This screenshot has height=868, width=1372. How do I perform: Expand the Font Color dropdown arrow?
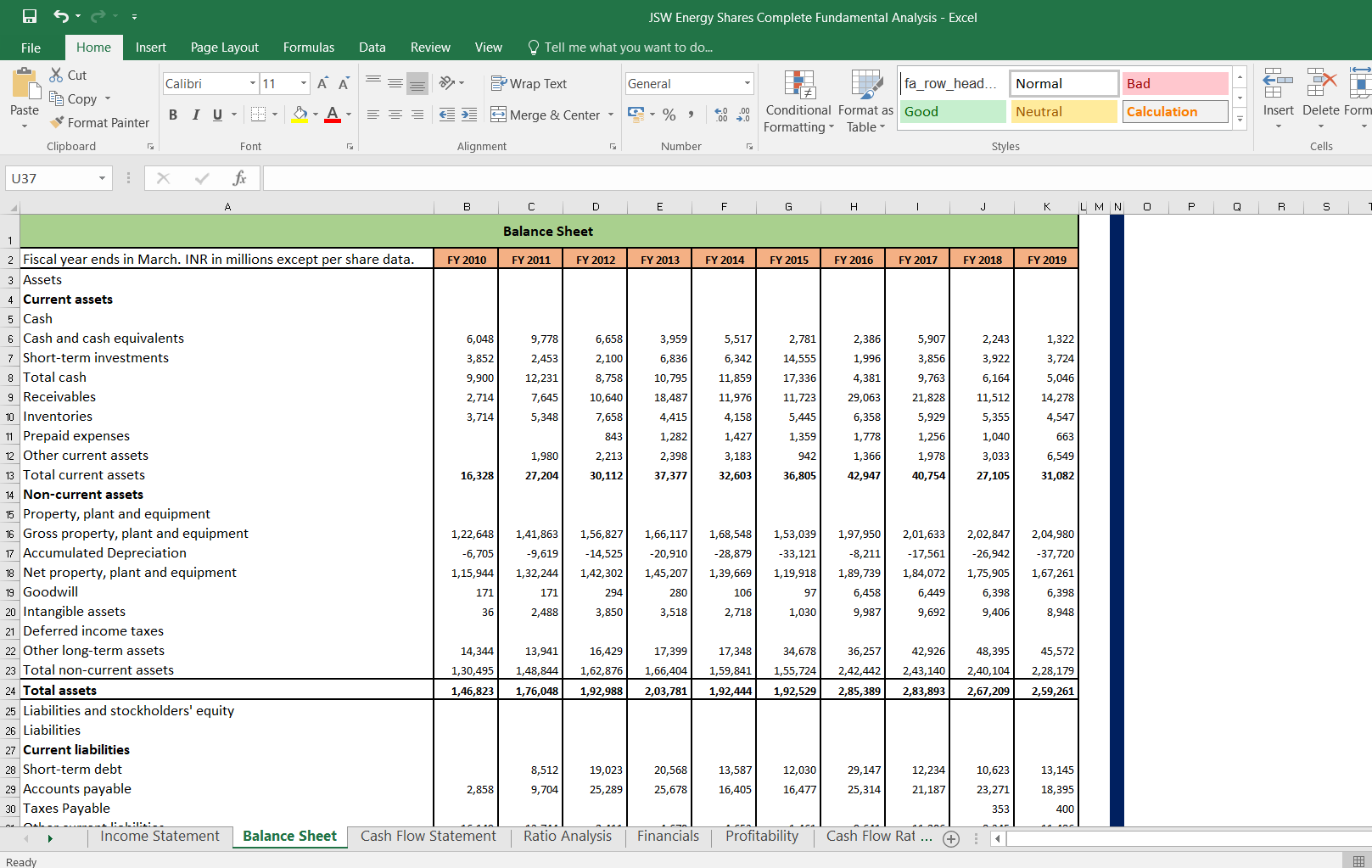tap(349, 115)
